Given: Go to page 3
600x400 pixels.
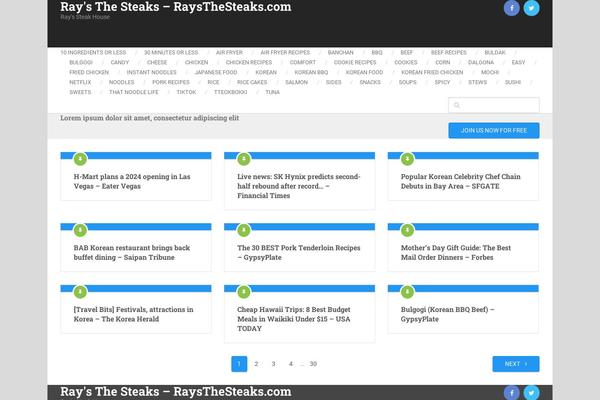Looking at the screenshot, I should click(x=273, y=364).
